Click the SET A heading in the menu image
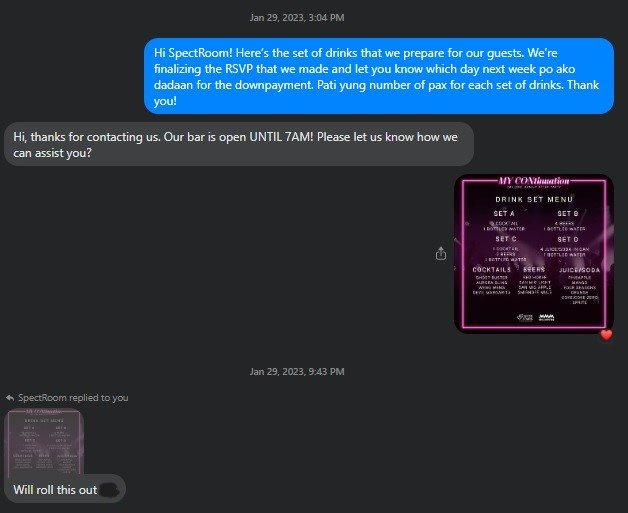This screenshot has width=628, height=513. (x=504, y=213)
